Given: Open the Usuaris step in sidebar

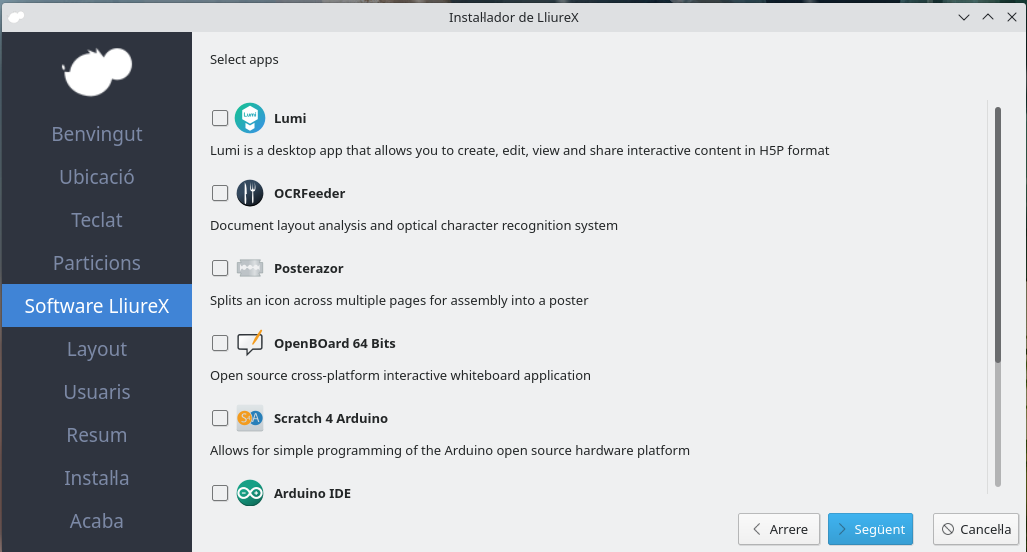Looking at the screenshot, I should coord(97,392).
